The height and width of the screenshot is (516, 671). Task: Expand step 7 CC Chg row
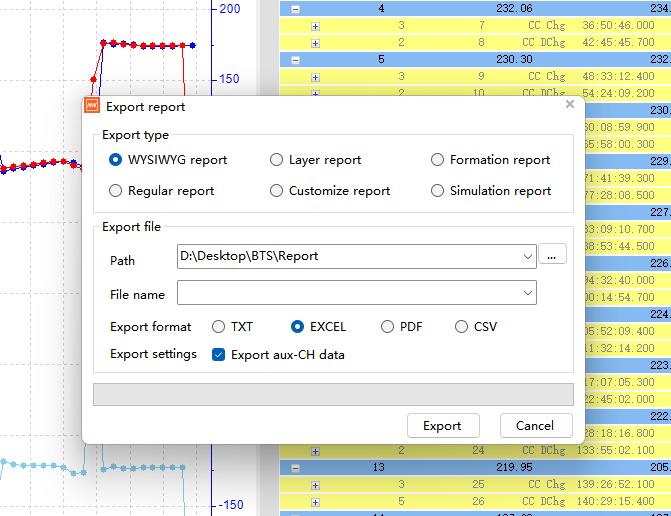point(315,27)
